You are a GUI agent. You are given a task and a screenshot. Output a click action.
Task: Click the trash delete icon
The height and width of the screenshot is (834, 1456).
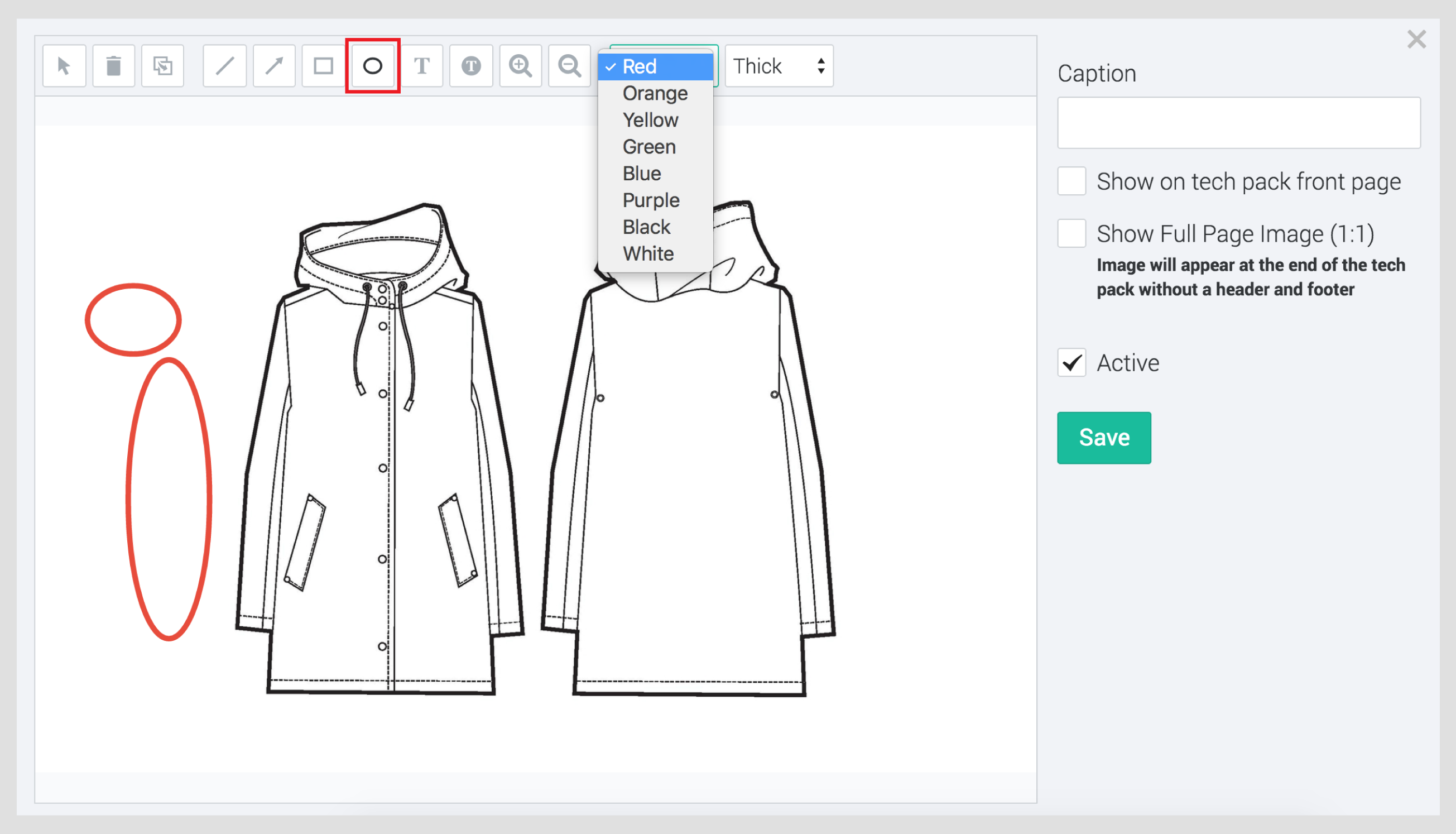[x=113, y=66]
